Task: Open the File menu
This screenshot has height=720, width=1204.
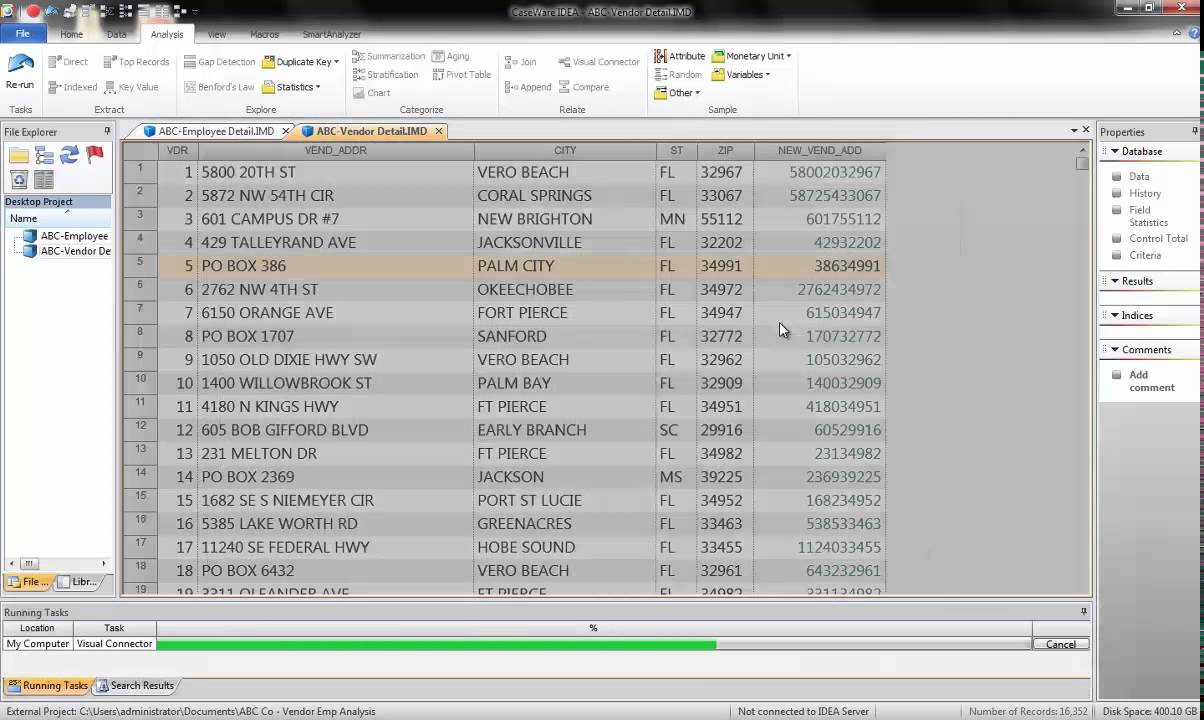Action: 22,34
